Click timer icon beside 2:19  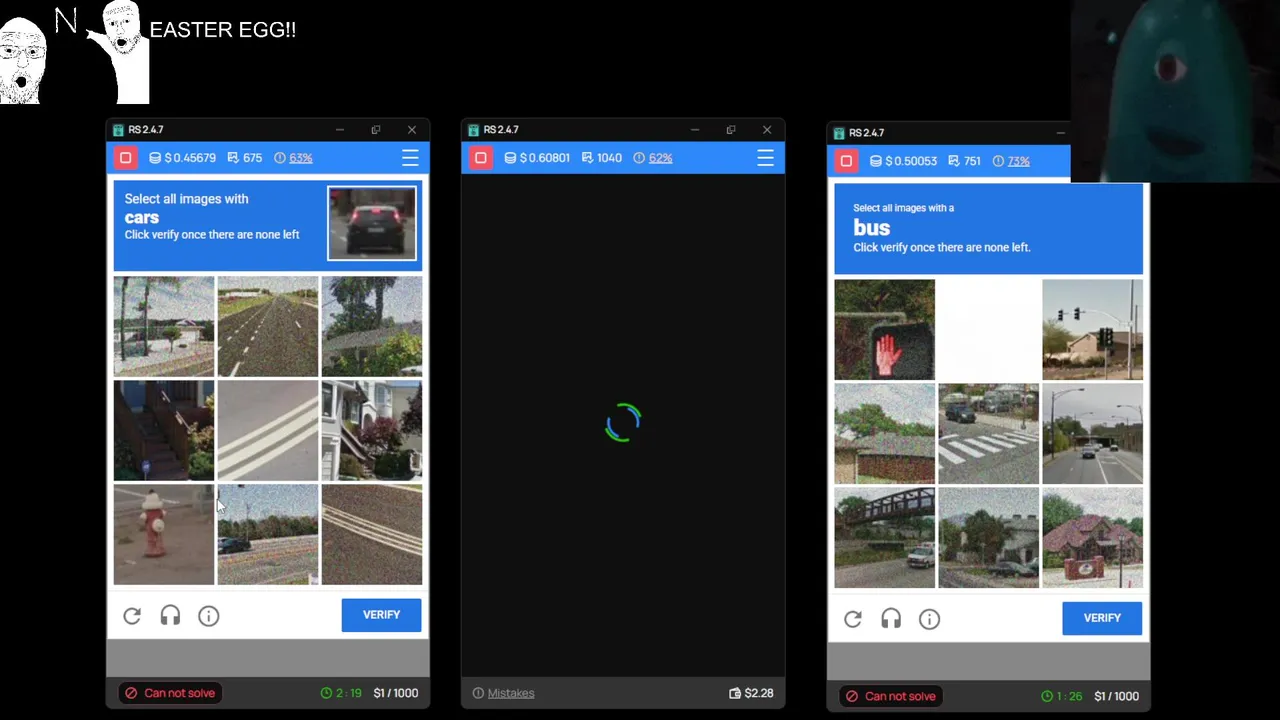tap(326, 693)
